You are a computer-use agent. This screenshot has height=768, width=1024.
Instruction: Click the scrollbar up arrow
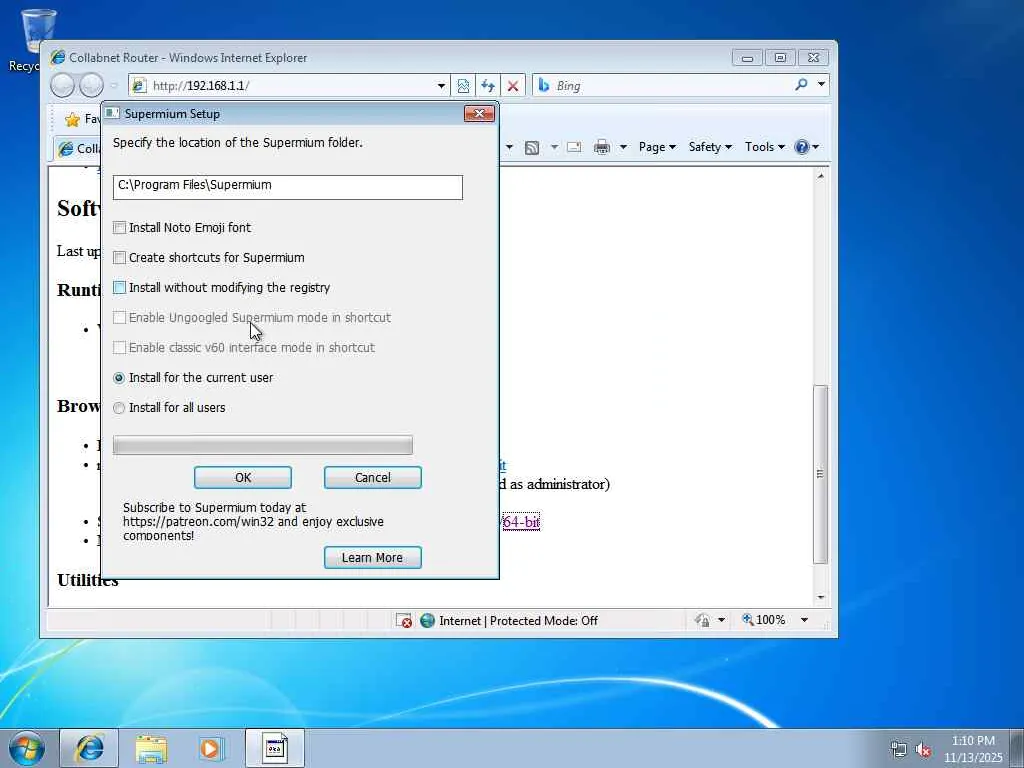click(x=821, y=176)
